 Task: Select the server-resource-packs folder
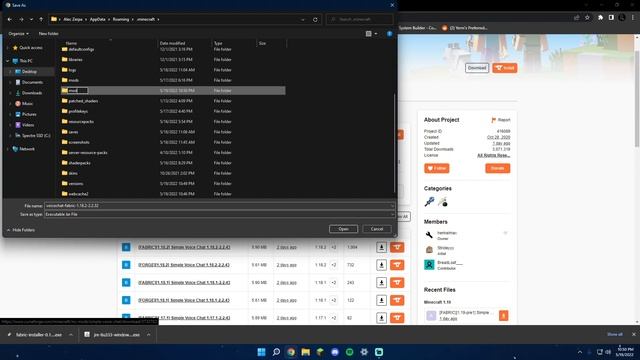pyautogui.click(x=88, y=152)
